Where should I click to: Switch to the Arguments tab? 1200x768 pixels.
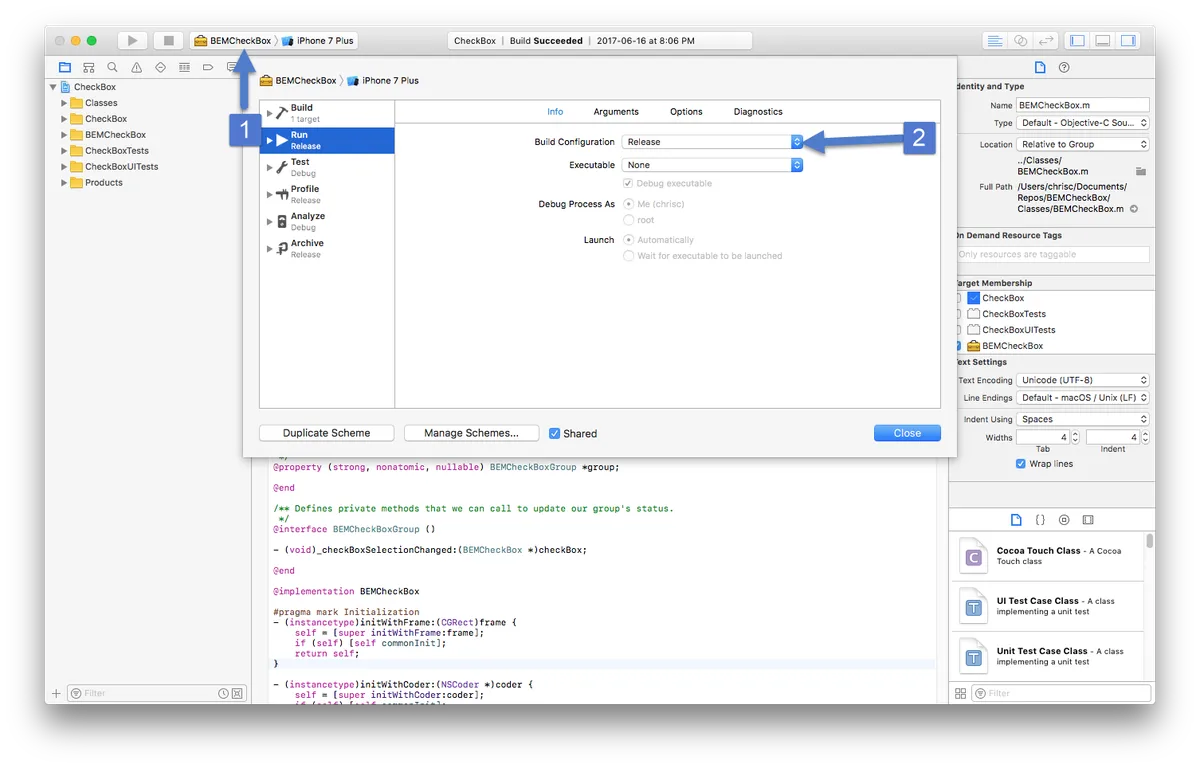coord(616,112)
